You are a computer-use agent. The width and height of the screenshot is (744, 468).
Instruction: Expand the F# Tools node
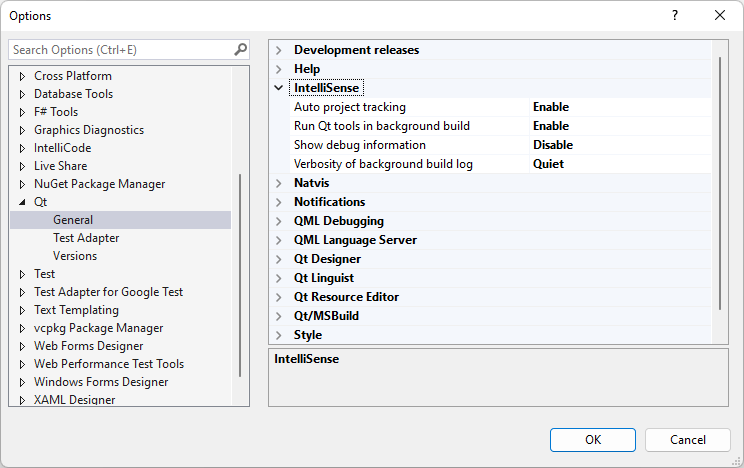(22, 112)
